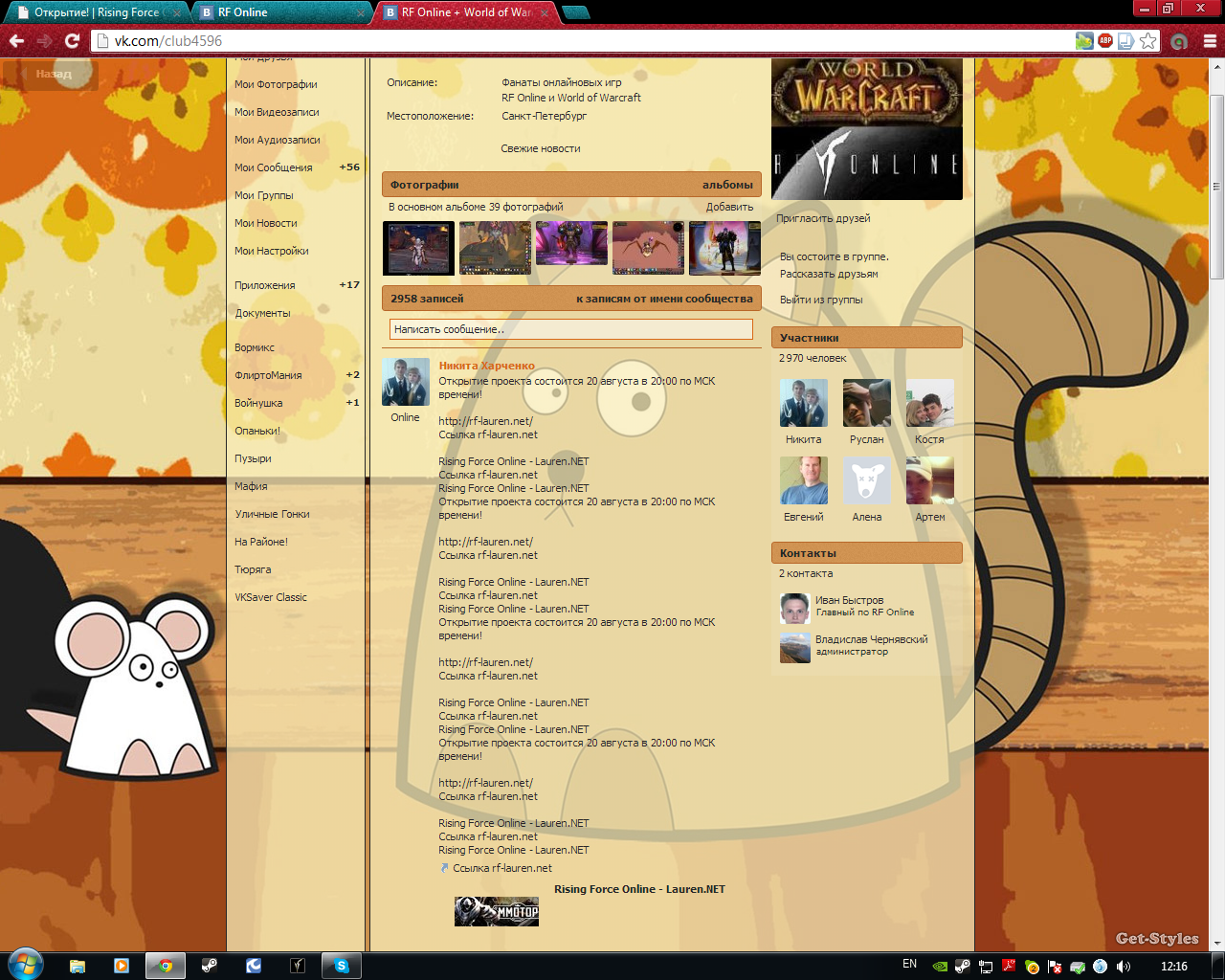Click the NVIDIA tray icon
1225x980 pixels.
click(939, 966)
